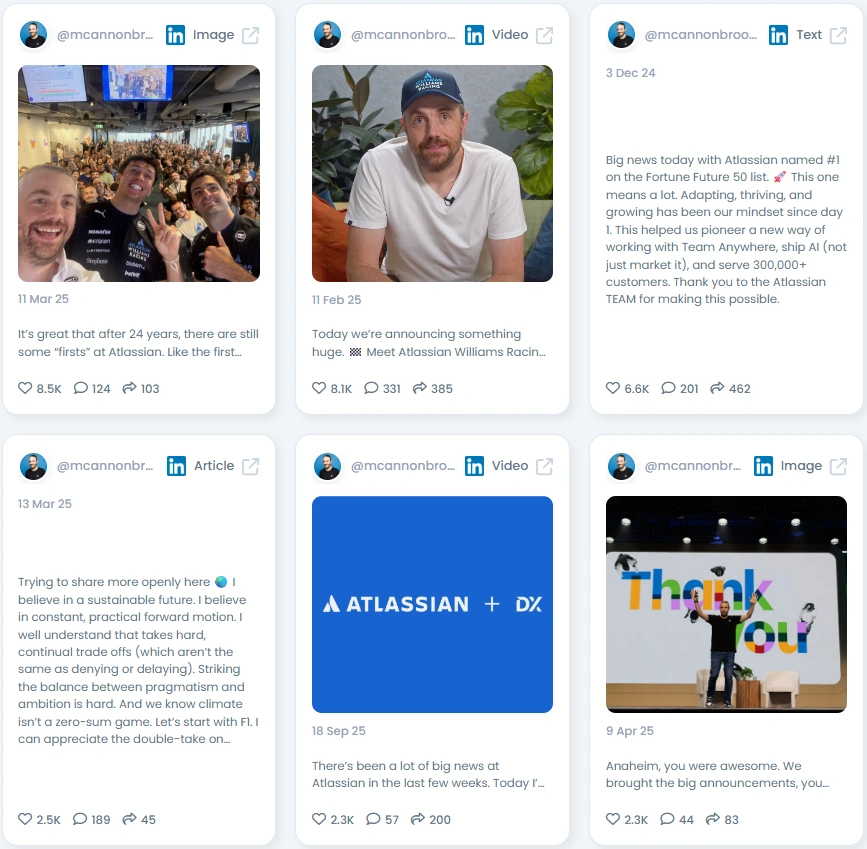Screen dimensions: 867x849
Task: Click profile avatar on Fortune Future 50 post
Action: click(x=621, y=35)
